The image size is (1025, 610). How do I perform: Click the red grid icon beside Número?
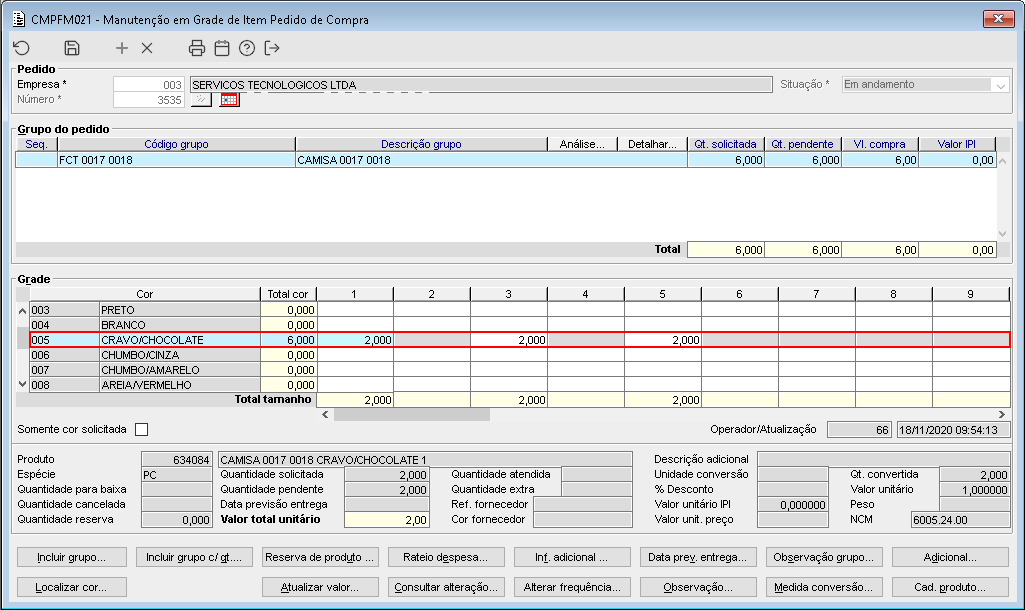coord(230,100)
